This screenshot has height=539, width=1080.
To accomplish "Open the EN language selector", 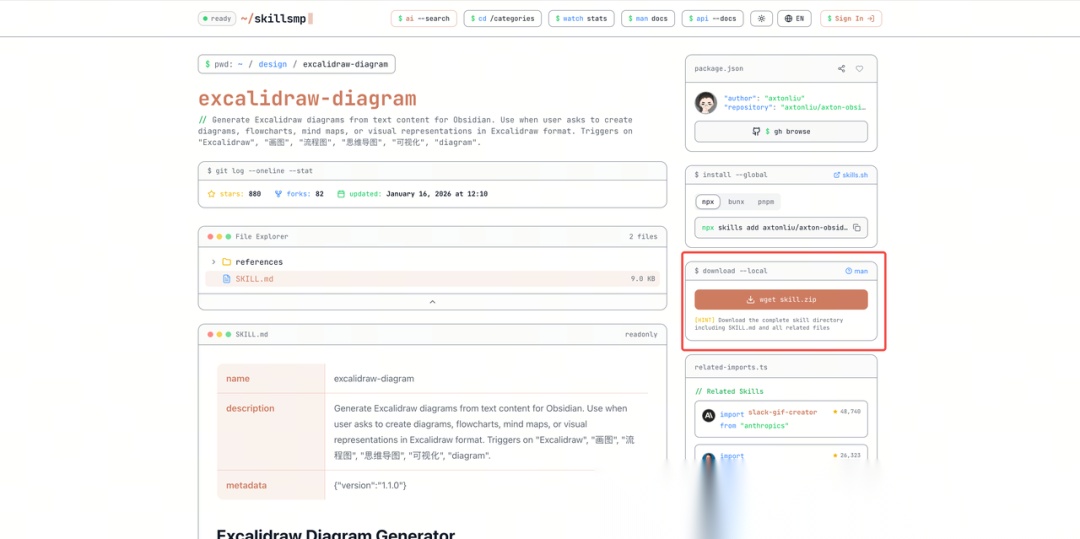I will tap(794, 19).
